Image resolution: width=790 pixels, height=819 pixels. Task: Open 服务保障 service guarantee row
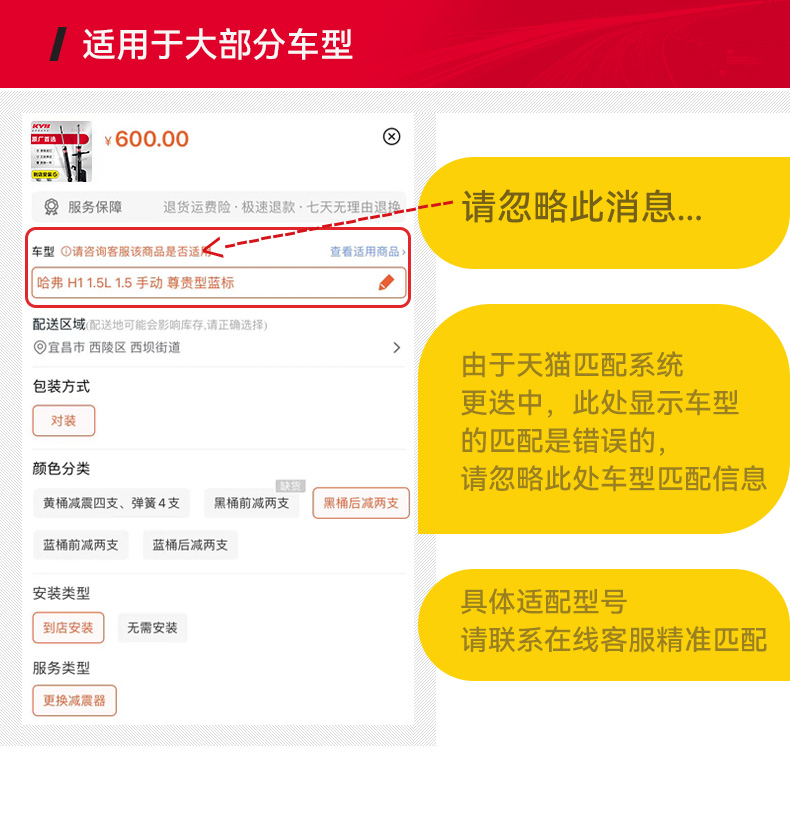click(x=219, y=207)
